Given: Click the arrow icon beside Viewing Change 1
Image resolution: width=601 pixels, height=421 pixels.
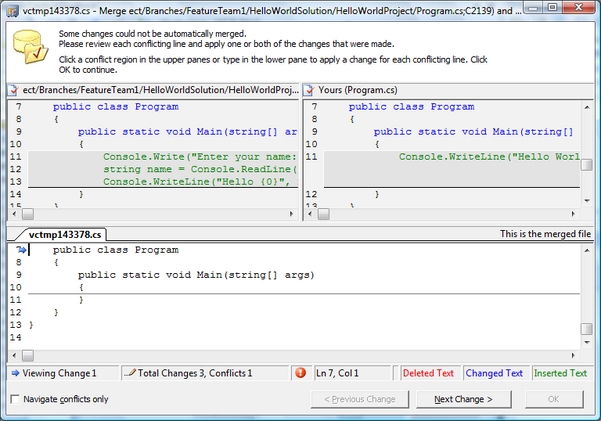Looking at the screenshot, I should click(14, 373).
